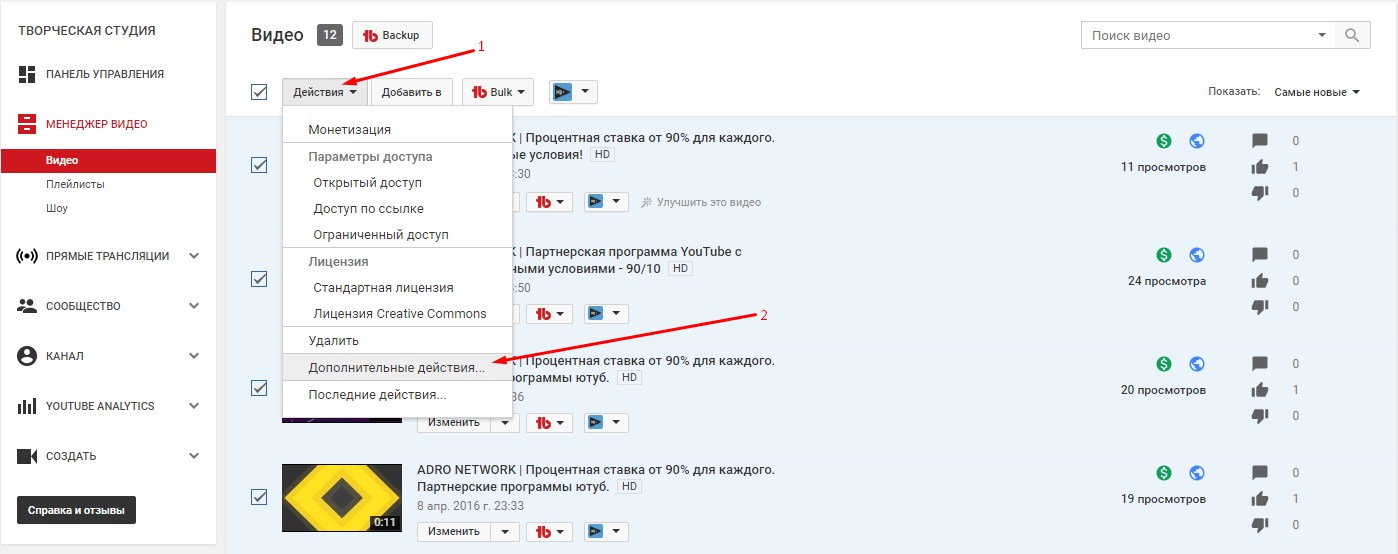
Task: Click thumbs-up icon in 11 просмотров row
Action: pos(1260,167)
